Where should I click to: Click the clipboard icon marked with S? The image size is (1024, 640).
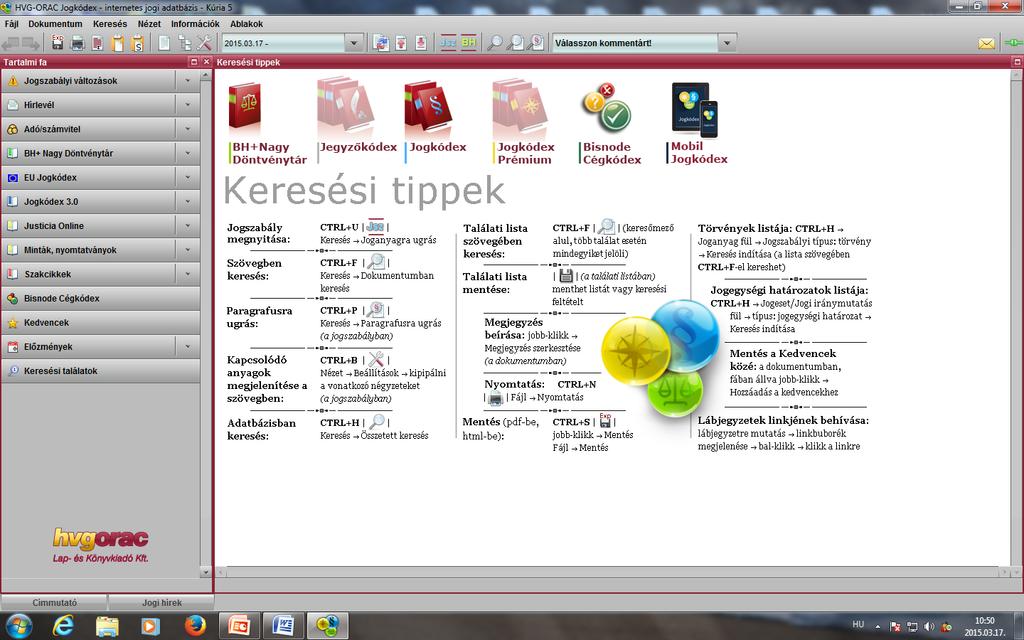point(137,43)
